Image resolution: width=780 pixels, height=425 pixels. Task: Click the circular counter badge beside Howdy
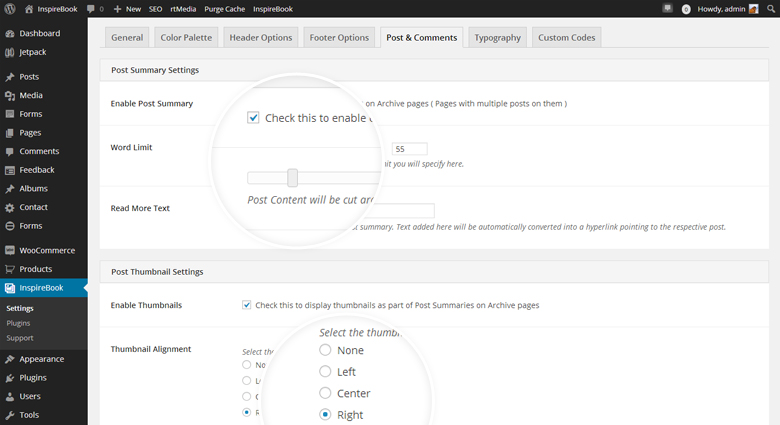(686, 9)
